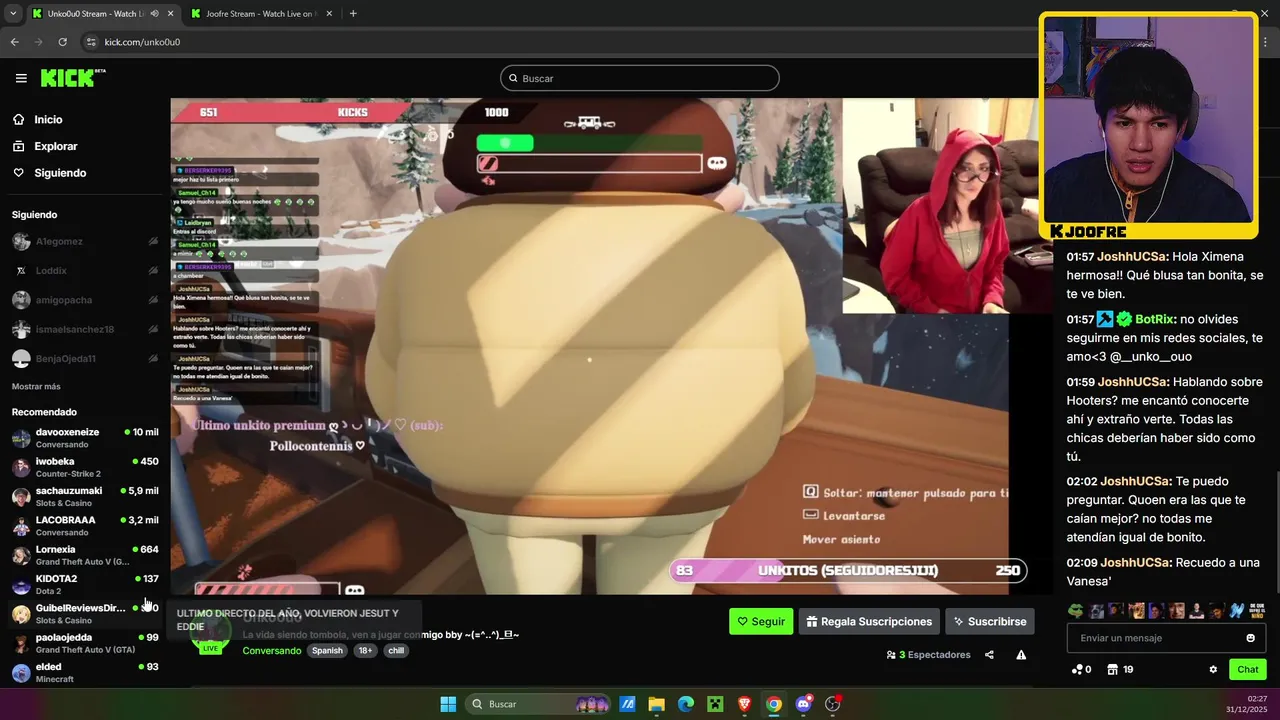Click the channel points icon showing 0
1280x720 pixels.
(x=1076, y=669)
